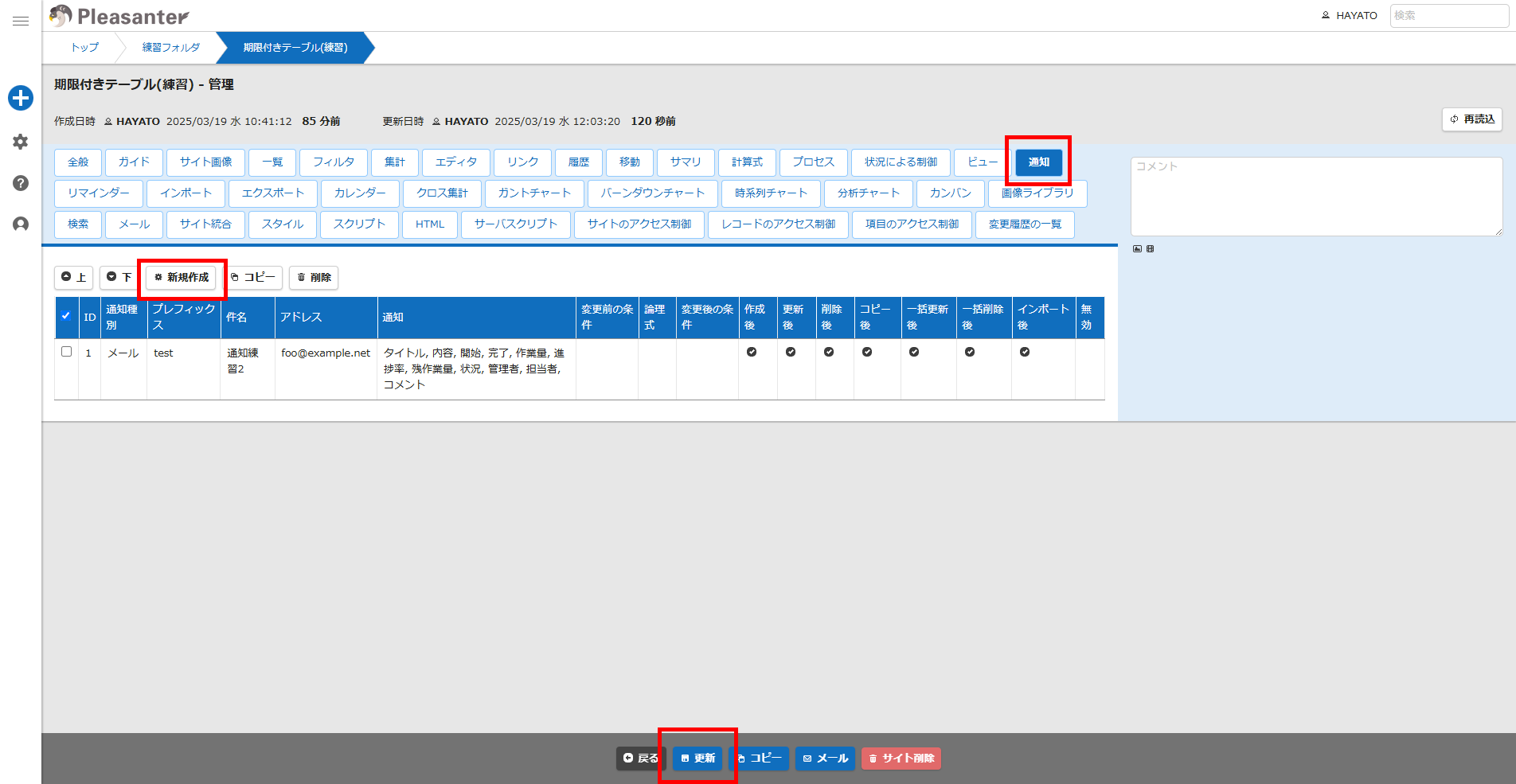Open the 変更履歴の一覧 tab
Screen dimensions: 1516x784
[1026, 224]
